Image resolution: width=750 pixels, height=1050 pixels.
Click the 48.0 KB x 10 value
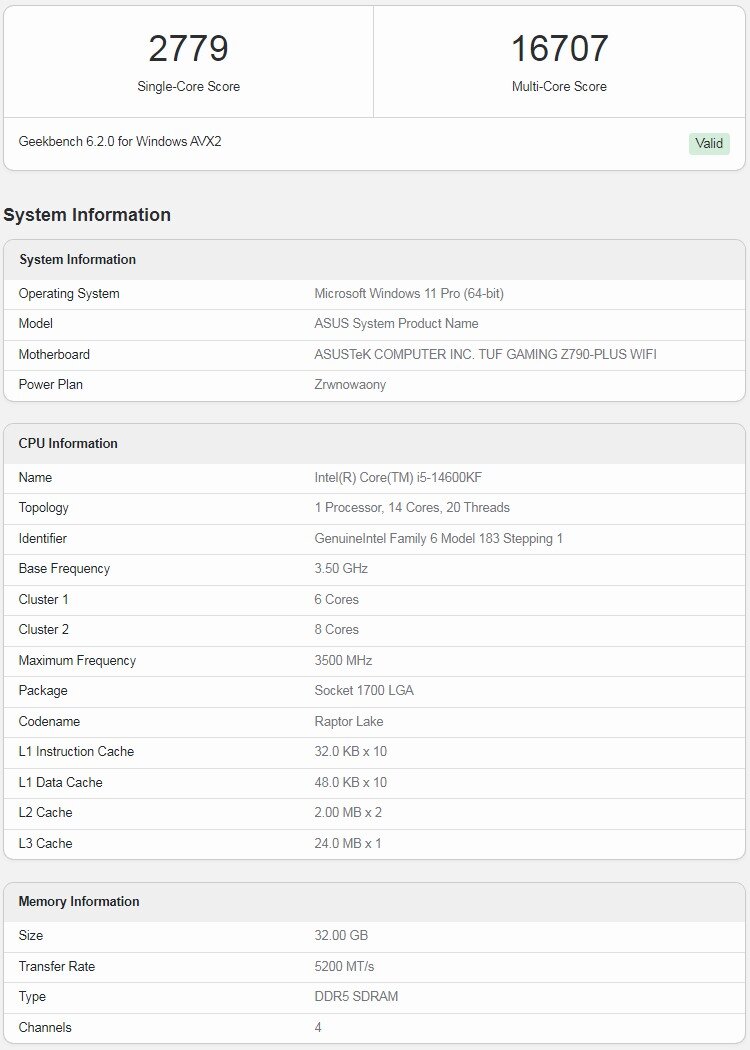click(351, 782)
